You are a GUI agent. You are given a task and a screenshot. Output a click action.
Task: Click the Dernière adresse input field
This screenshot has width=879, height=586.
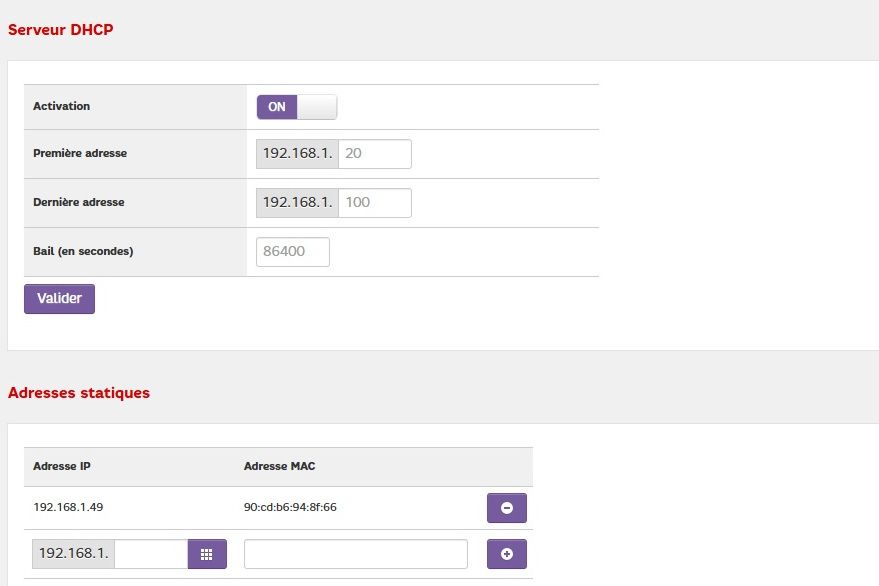375,202
